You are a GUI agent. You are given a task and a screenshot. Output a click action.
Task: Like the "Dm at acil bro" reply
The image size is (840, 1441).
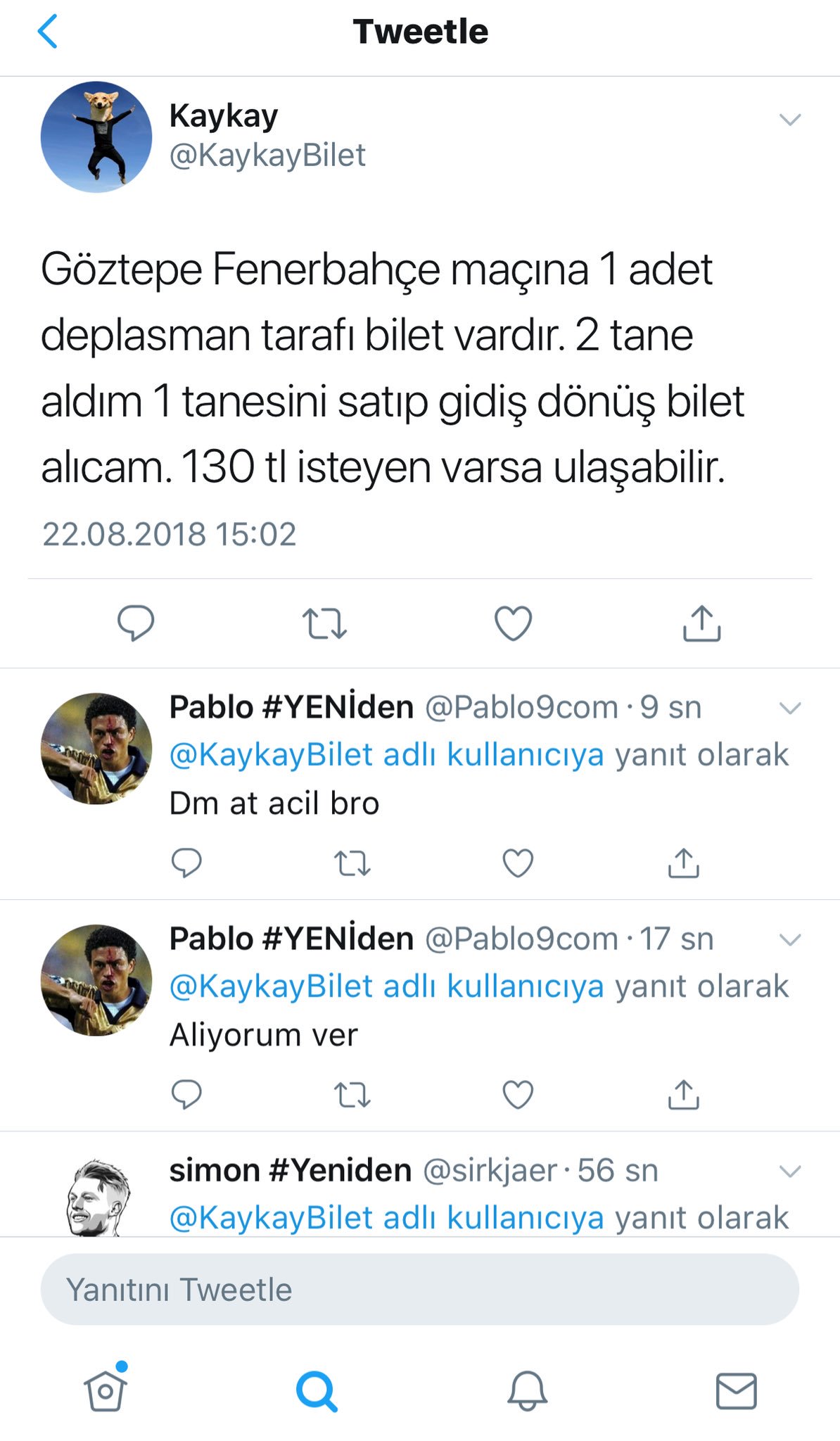click(x=518, y=863)
